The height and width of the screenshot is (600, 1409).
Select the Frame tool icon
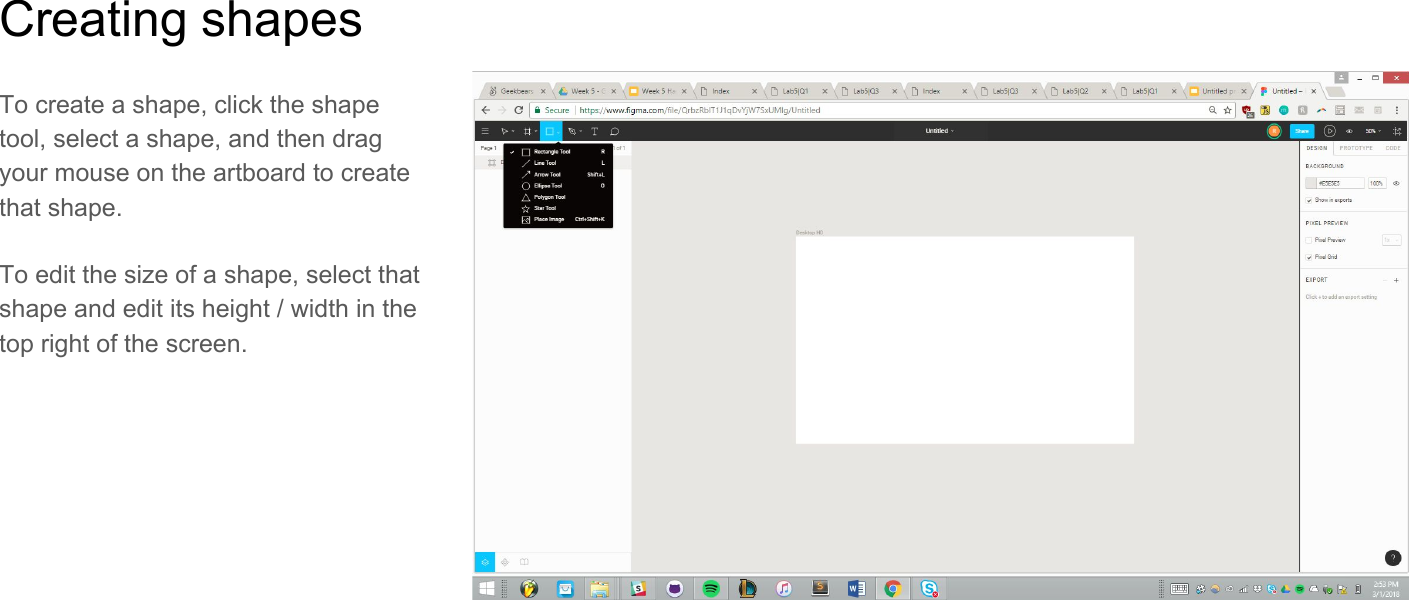coord(527,131)
